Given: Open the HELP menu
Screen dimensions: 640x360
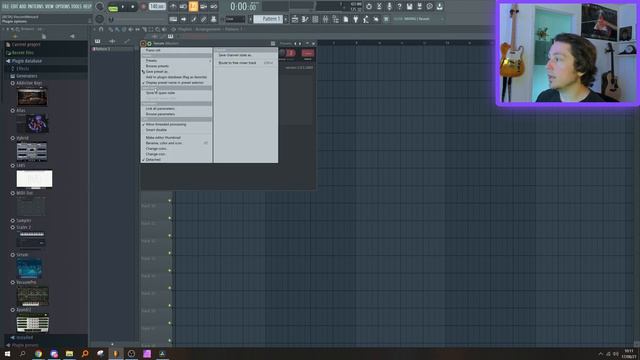Looking at the screenshot, I should [87, 7].
